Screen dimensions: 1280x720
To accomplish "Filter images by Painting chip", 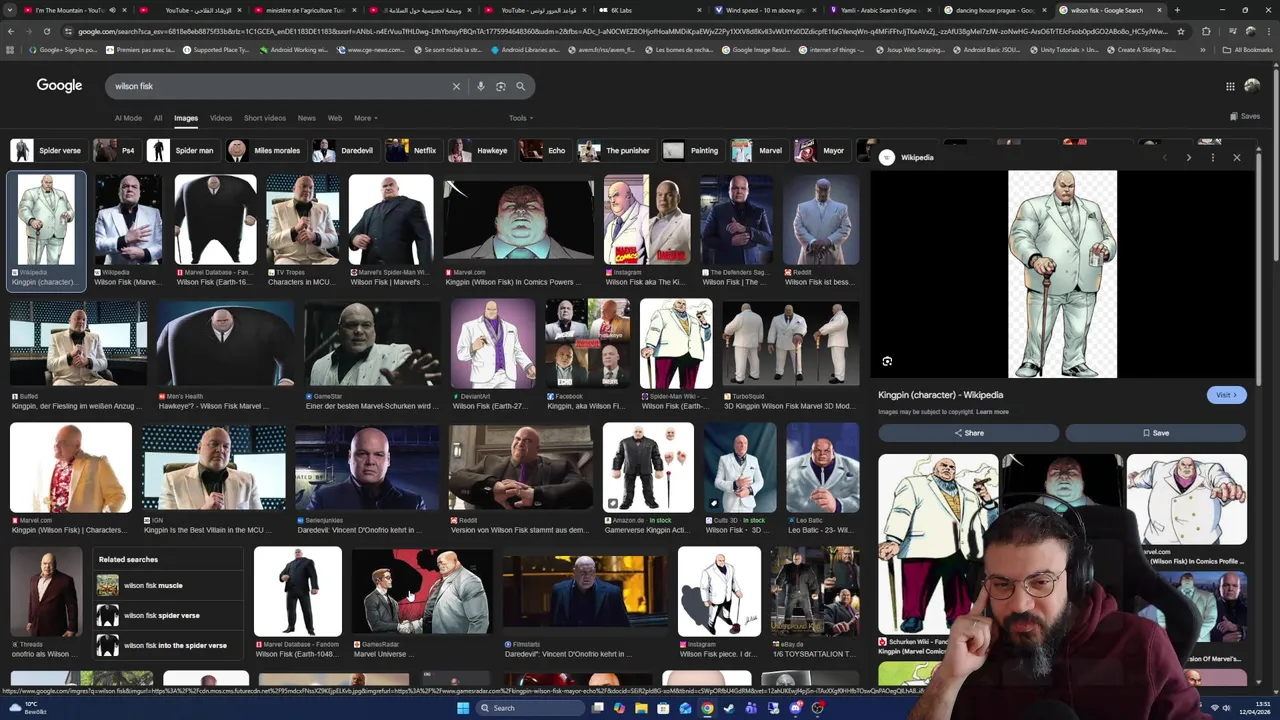I will 692,151.
